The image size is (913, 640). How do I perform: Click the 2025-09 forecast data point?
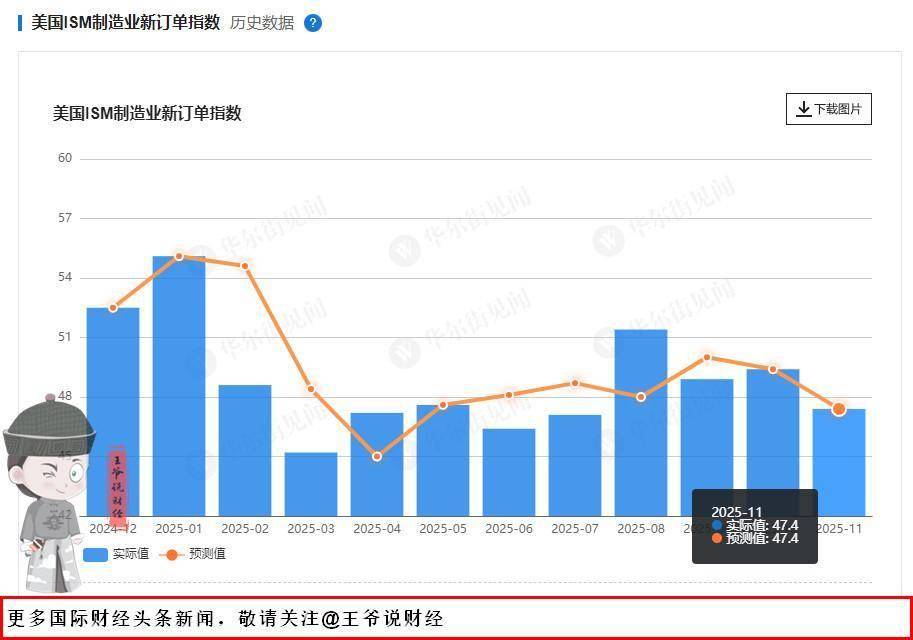(x=707, y=357)
